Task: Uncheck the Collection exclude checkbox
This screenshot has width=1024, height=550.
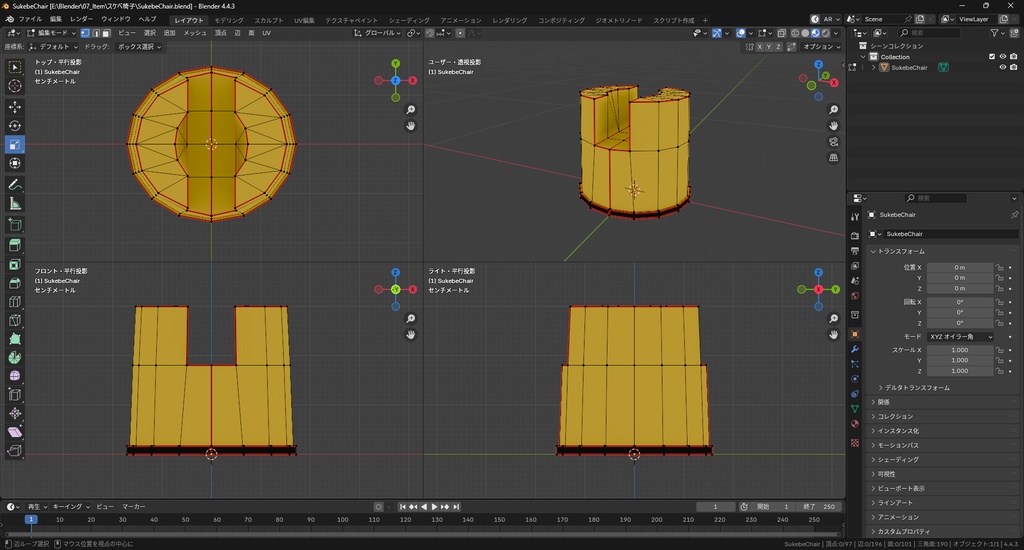Action: (x=992, y=57)
